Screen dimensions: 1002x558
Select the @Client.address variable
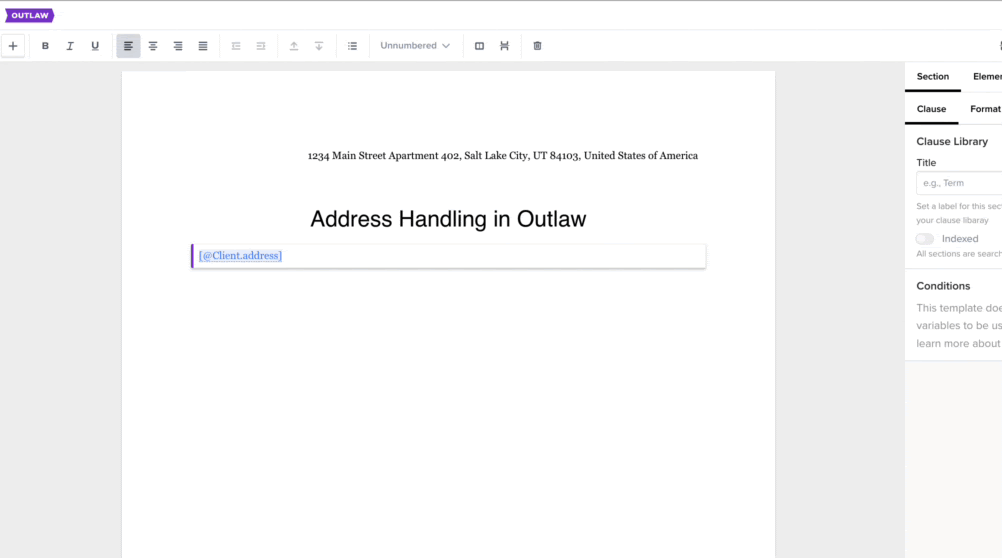240,256
